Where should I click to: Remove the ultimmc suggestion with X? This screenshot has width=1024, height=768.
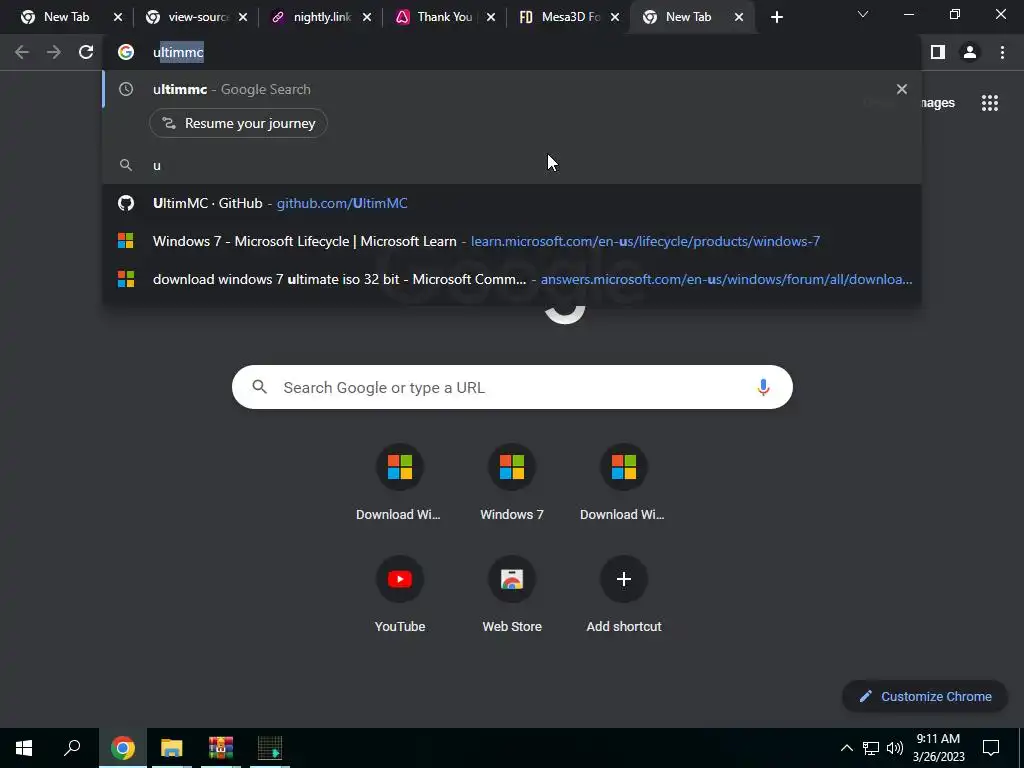[x=902, y=89]
